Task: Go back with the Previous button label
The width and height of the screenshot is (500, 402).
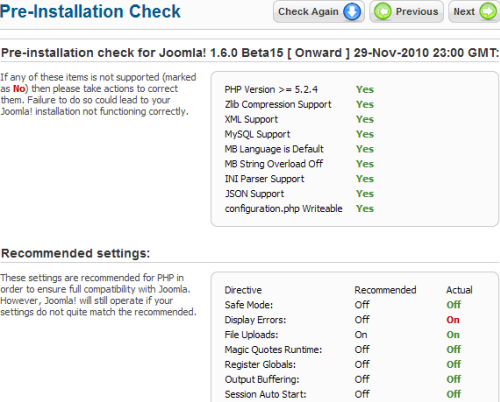Action: pos(417,12)
